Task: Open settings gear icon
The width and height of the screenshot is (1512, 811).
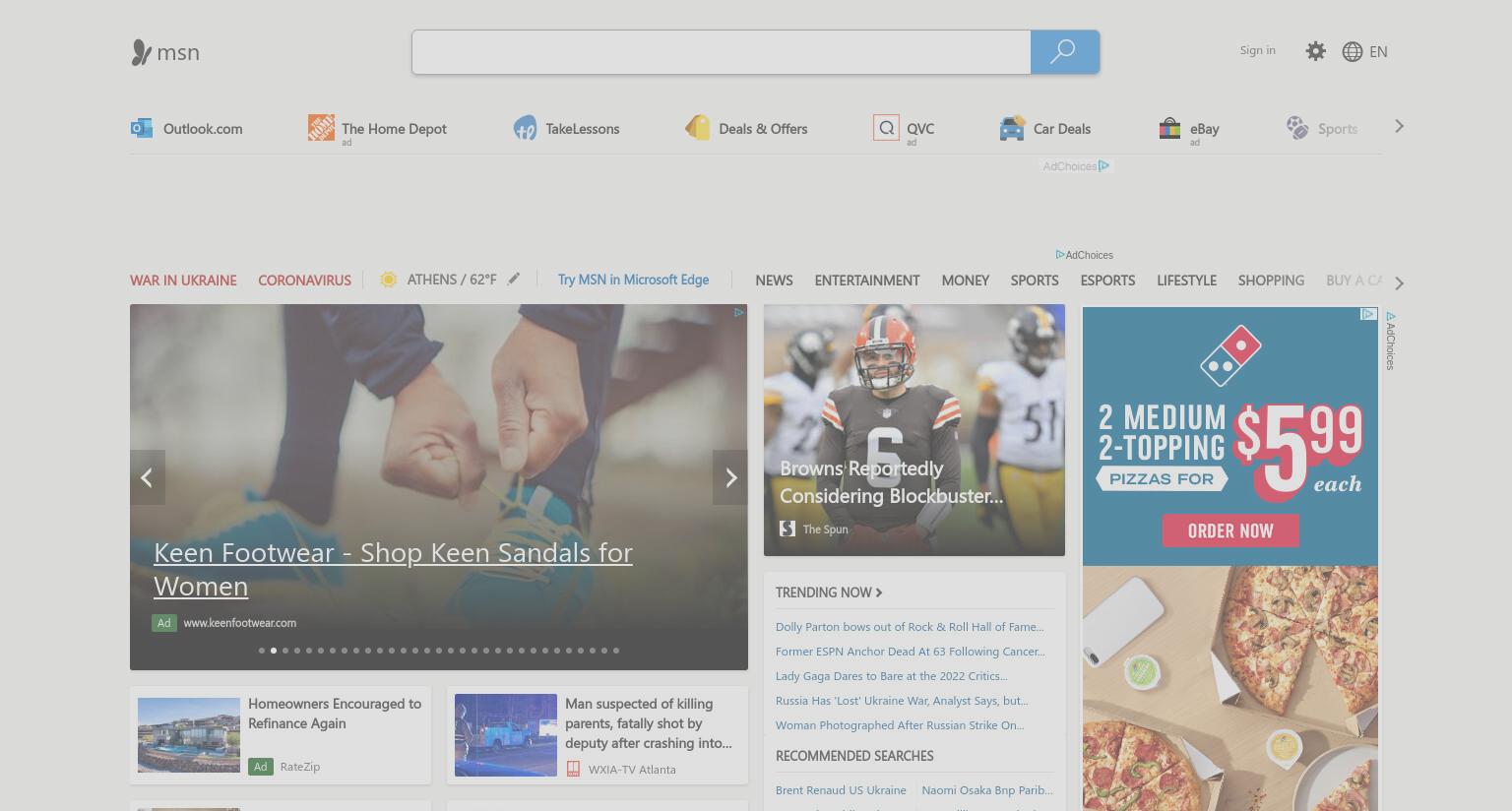Action: click(1315, 51)
